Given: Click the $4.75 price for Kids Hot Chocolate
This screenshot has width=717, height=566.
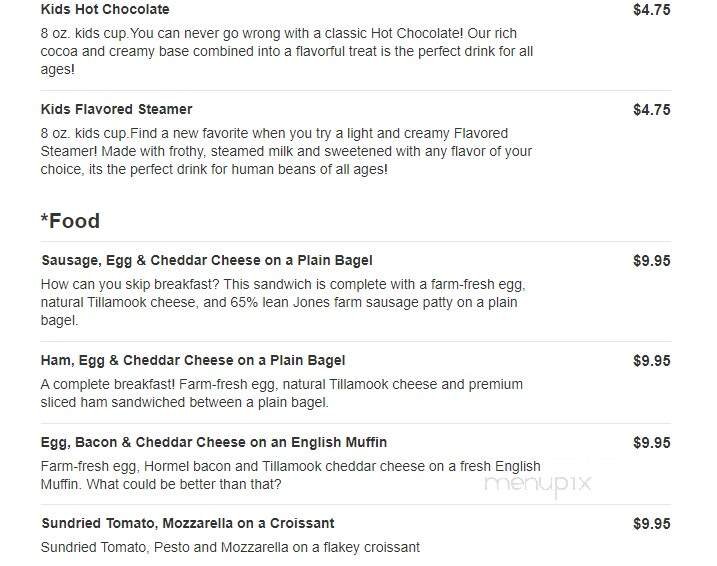Looking at the screenshot, I should [651, 10].
